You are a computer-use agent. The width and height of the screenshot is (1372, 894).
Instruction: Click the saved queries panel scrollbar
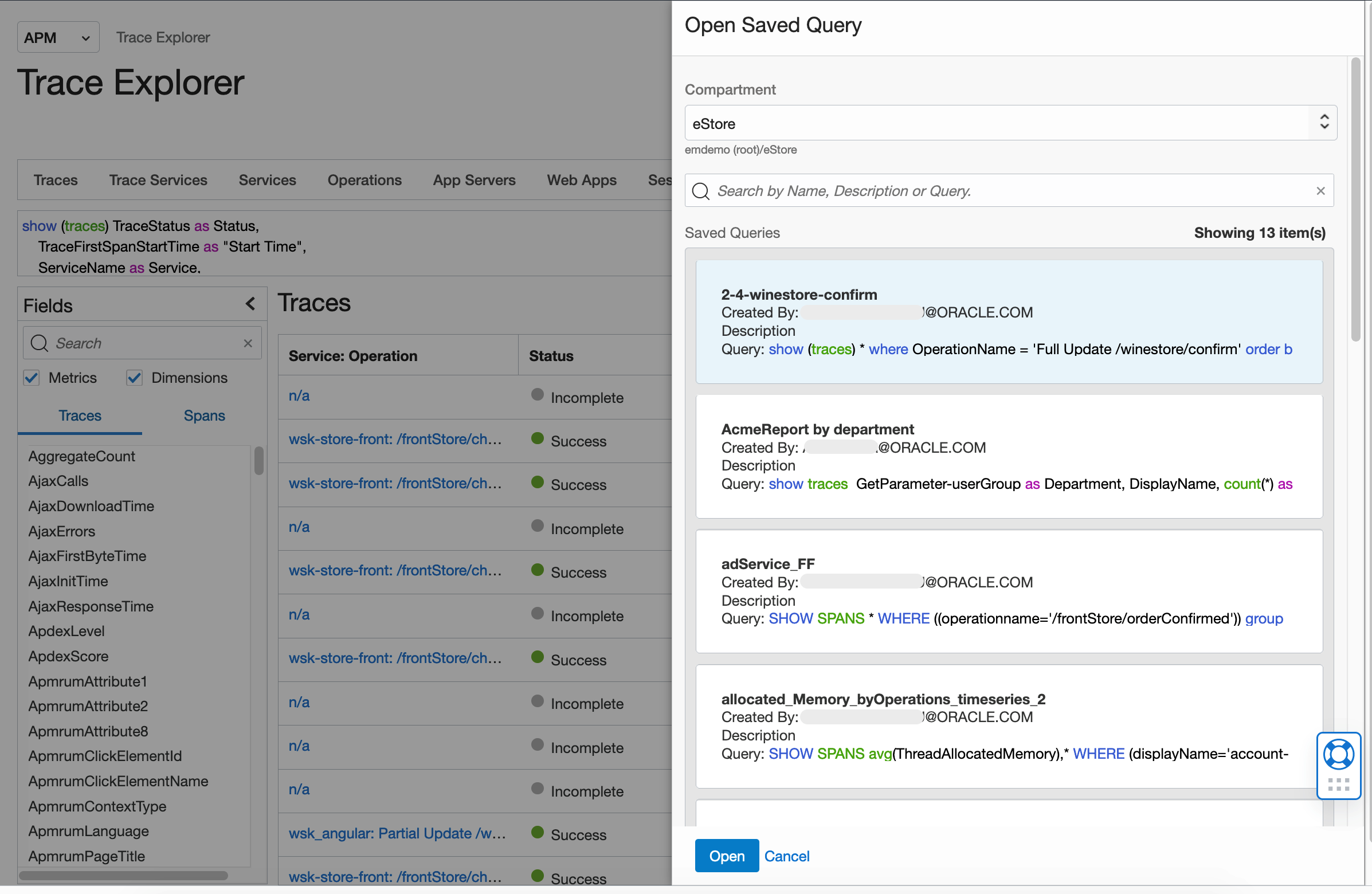click(1356, 199)
